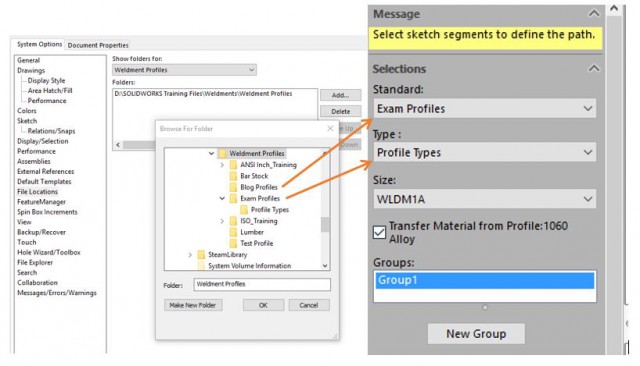Open the Sketch options
Viewport: 640px width, 366px height.
[x=27, y=121]
